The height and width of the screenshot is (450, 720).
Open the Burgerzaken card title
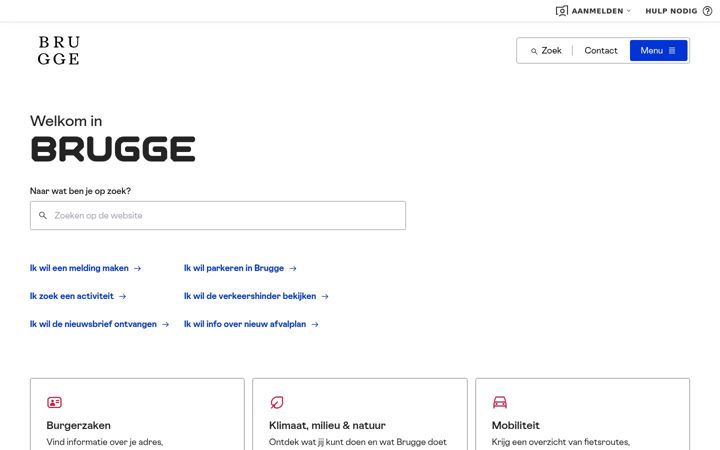point(79,425)
